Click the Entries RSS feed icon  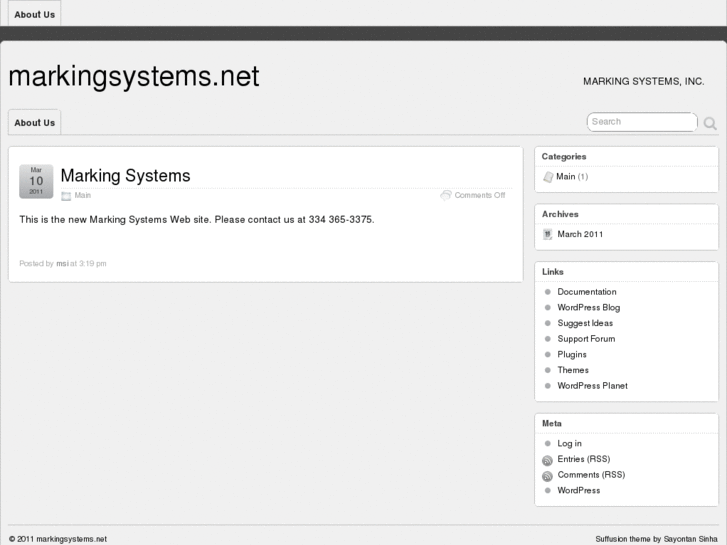point(548,460)
